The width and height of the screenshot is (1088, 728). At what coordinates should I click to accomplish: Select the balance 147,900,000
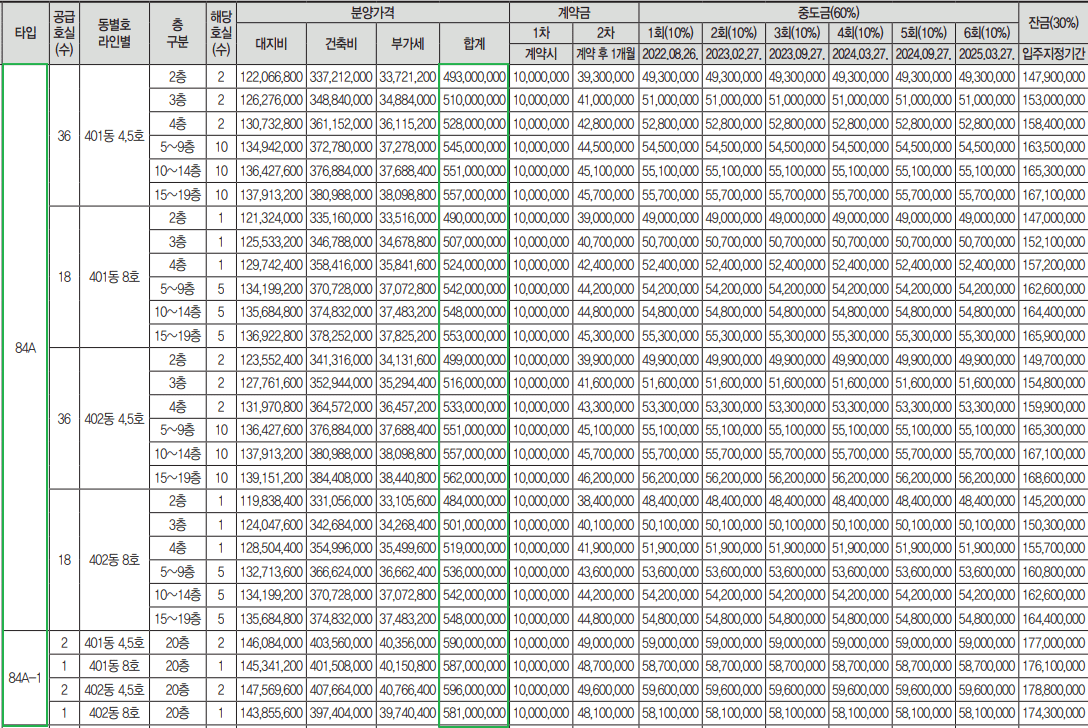coord(1053,76)
